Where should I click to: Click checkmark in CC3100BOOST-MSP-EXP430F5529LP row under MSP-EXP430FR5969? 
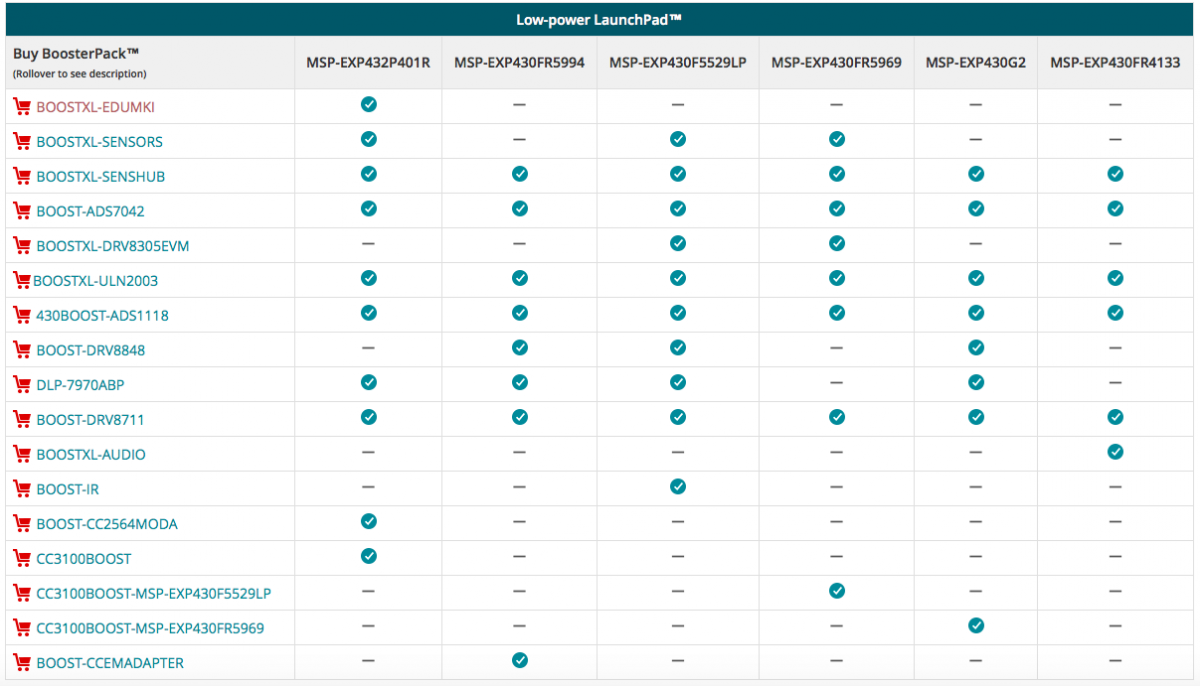[x=837, y=591]
